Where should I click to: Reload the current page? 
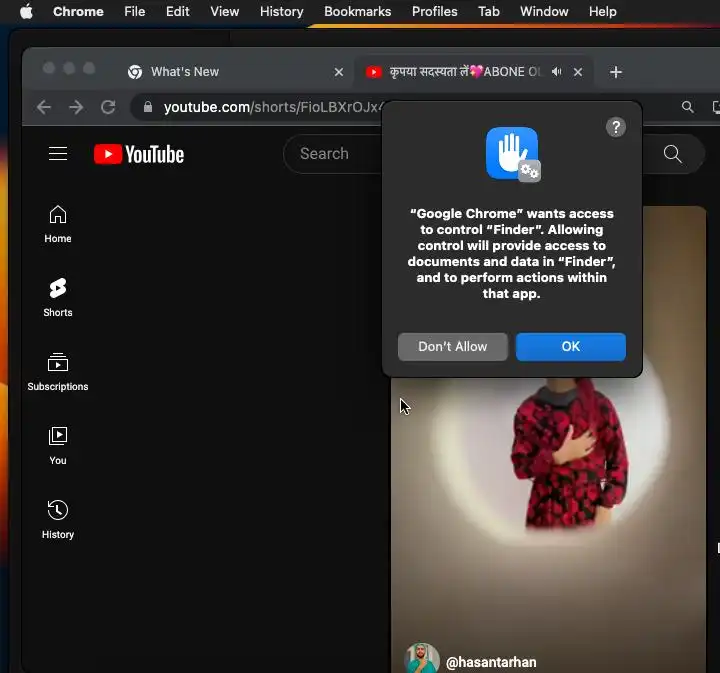[108, 107]
